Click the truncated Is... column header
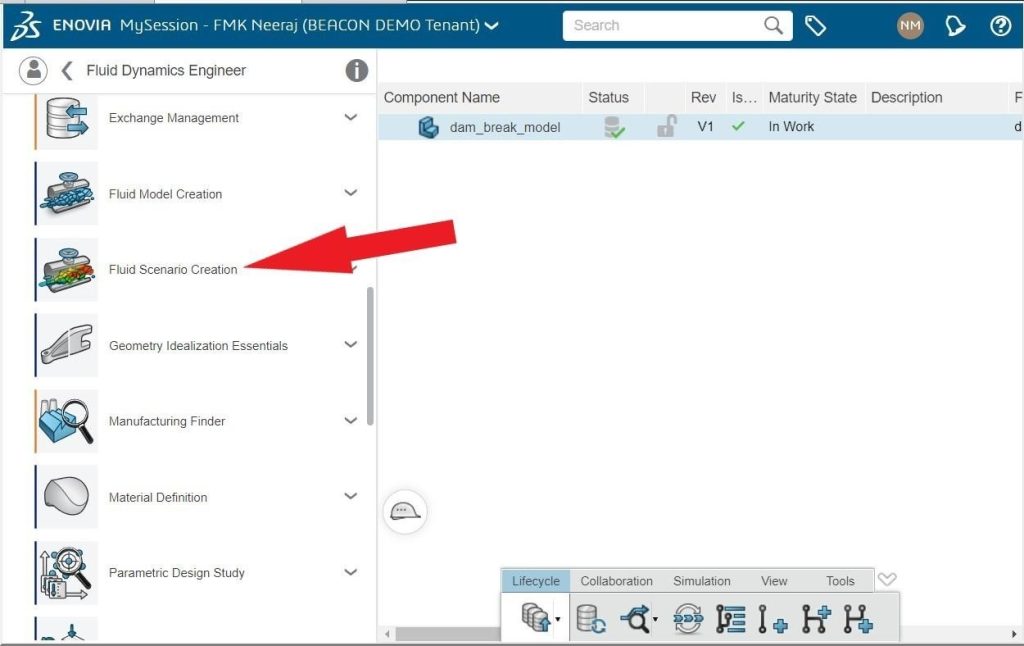Viewport: 1024px width, 646px height. pyautogui.click(x=744, y=97)
